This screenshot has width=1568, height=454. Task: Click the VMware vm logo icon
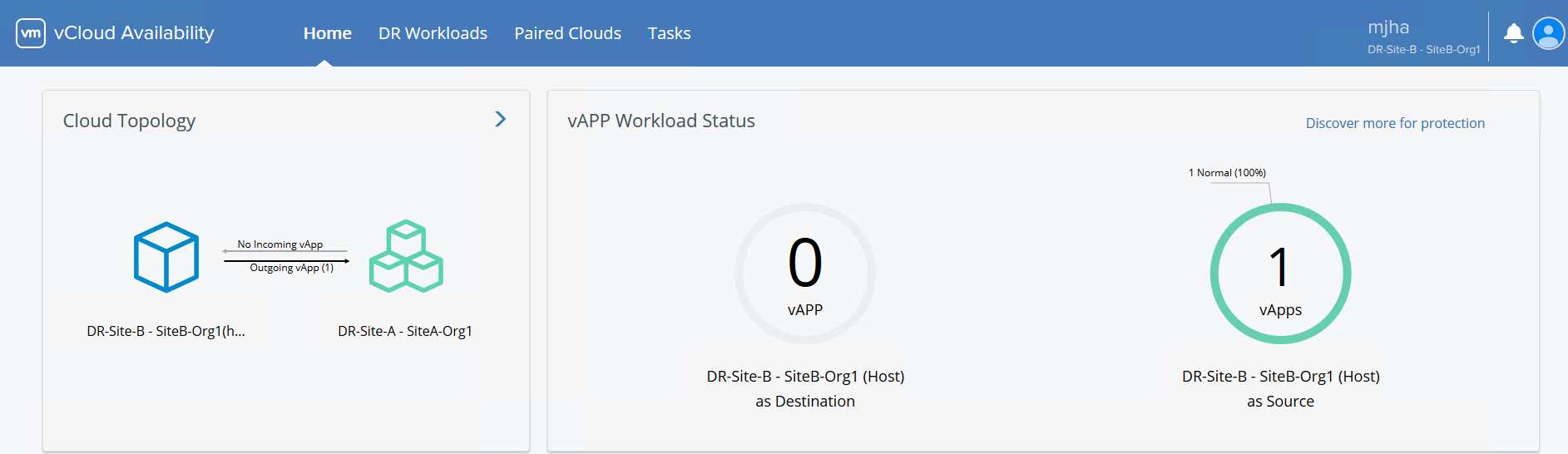point(31,33)
